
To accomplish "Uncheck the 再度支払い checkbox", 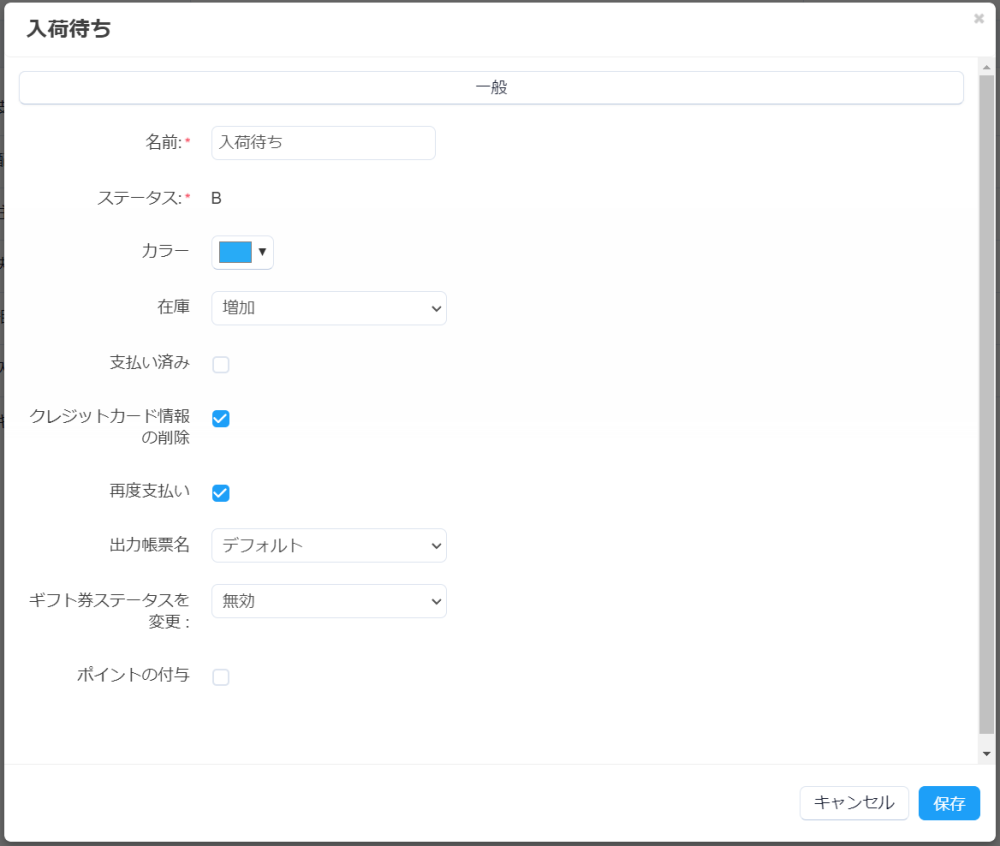I will click(x=221, y=493).
